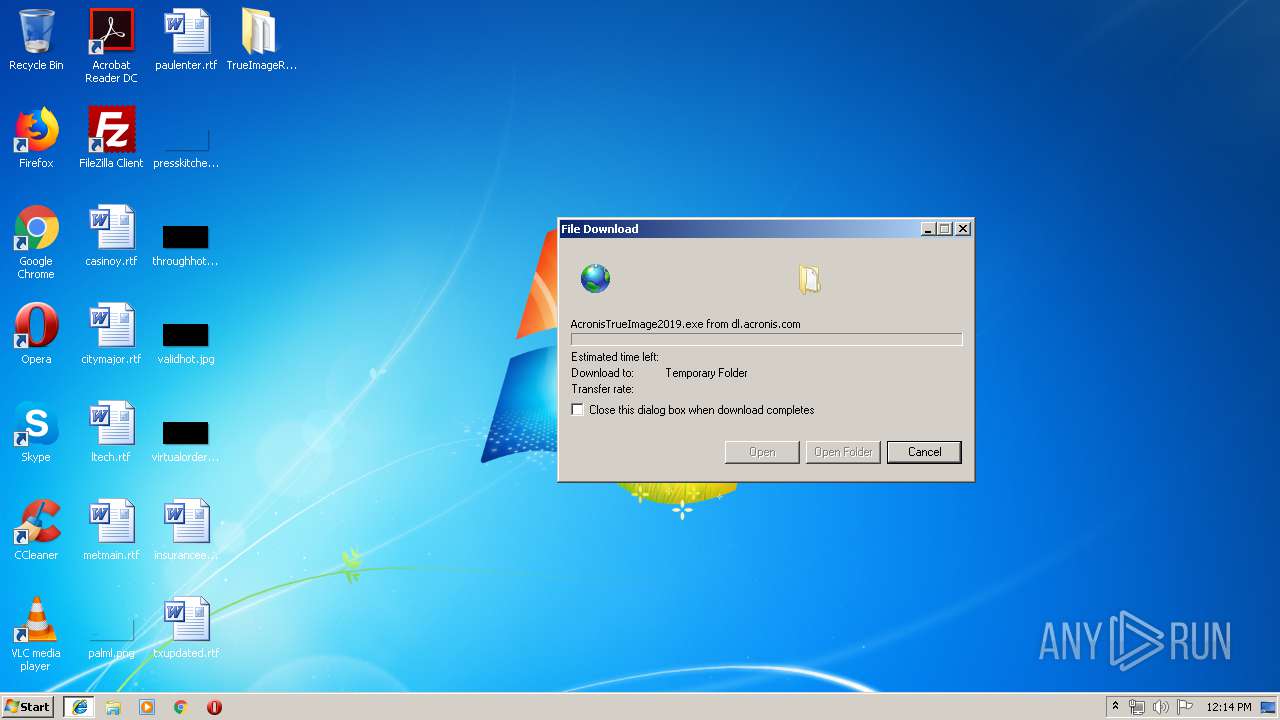The height and width of the screenshot is (720, 1280).
Task: Open Opera from the taskbar
Action: 214,707
